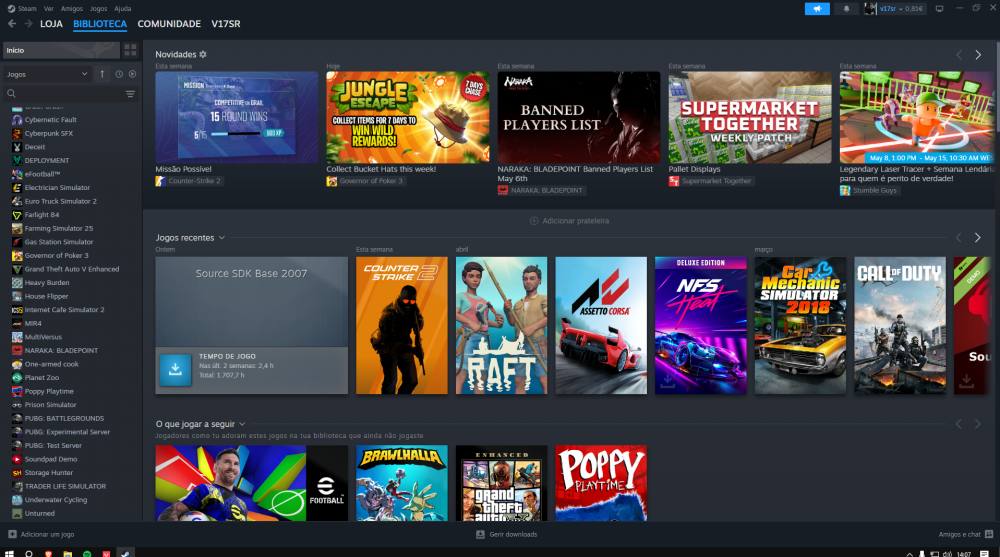The image size is (1000, 557).
Task: Switch to the LOJA tab
Action: coord(52,24)
